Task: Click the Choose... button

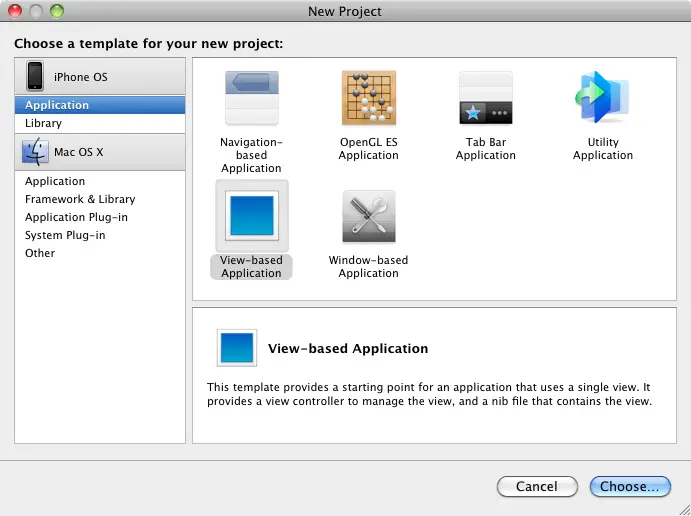Action: pyautogui.click(x=630, y=486)
